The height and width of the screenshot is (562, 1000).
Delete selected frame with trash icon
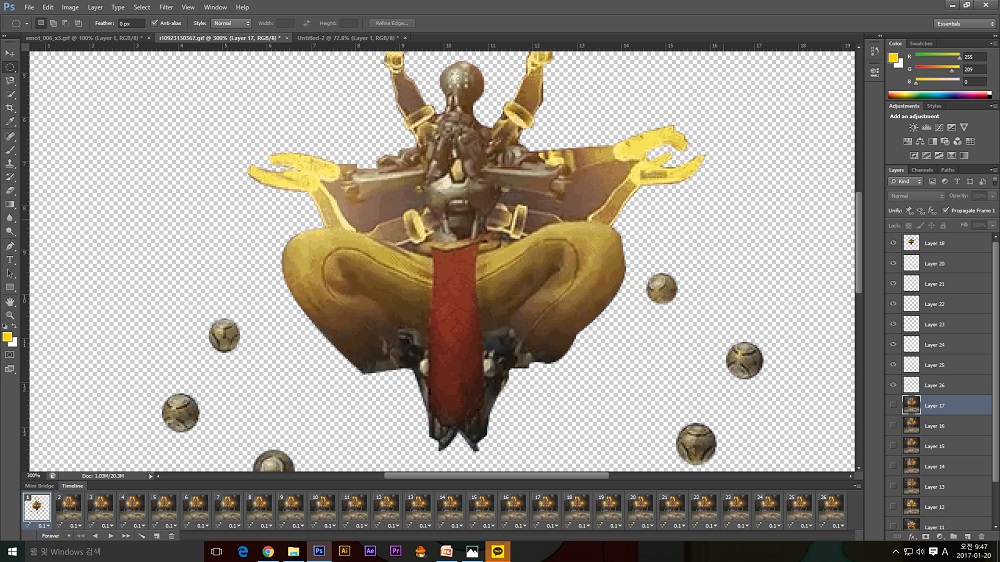point(172,536)
